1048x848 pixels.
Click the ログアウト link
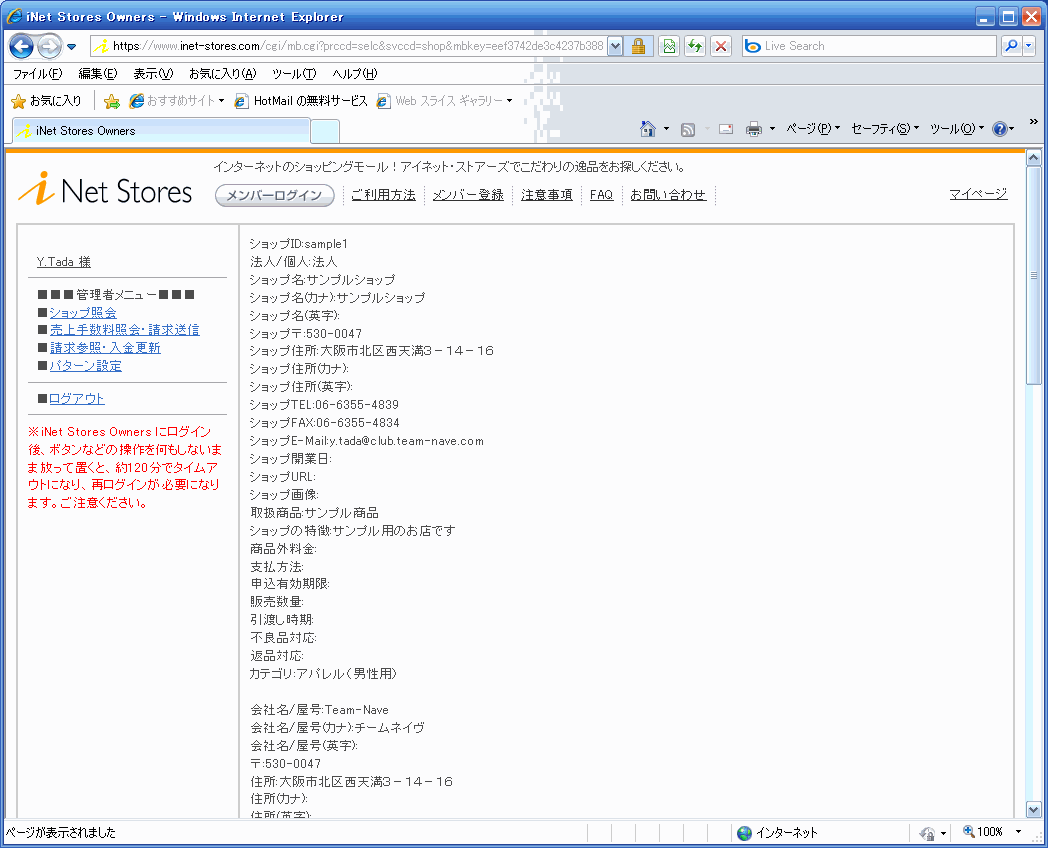point(77,399)
